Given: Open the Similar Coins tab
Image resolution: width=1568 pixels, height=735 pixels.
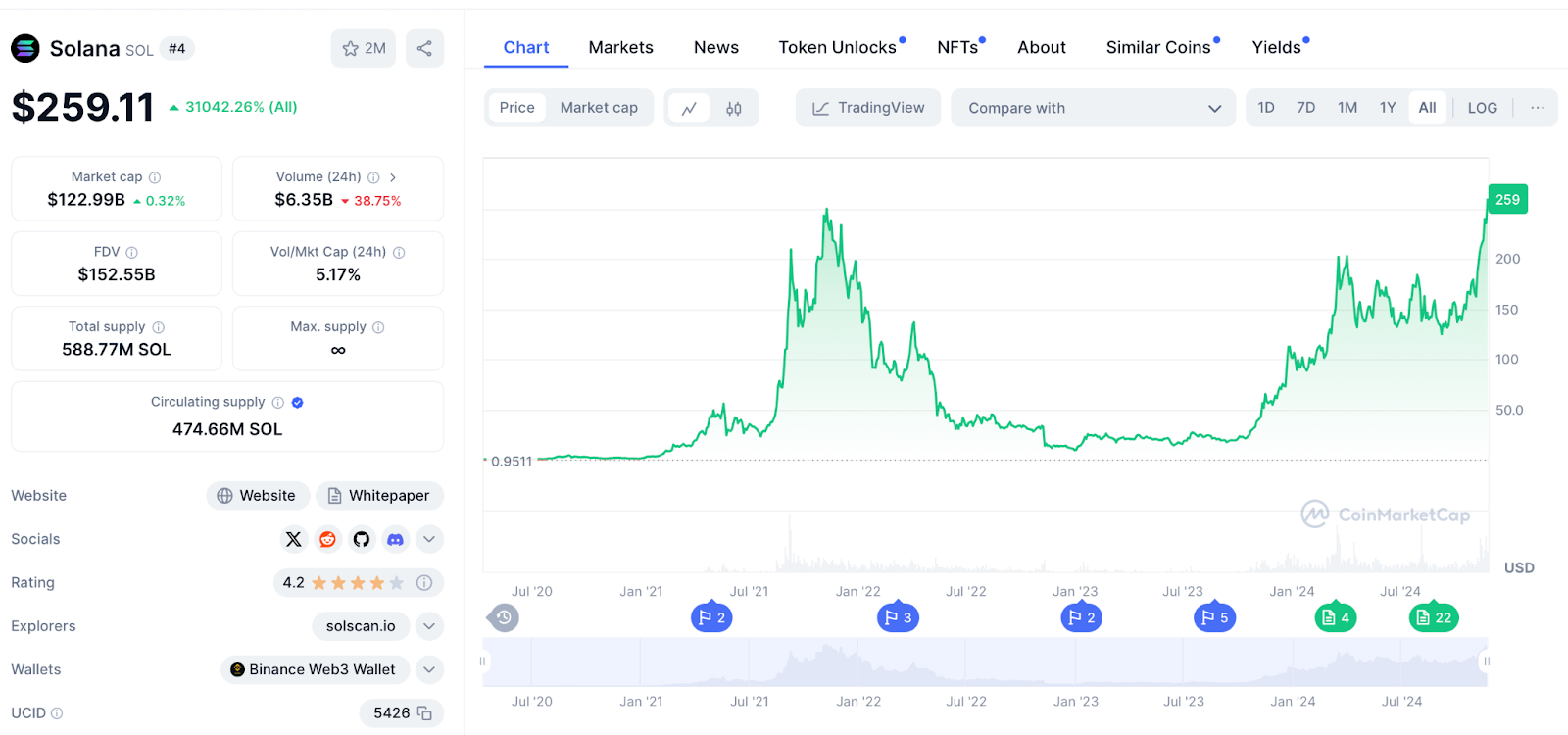Looking at the screenshot, I should tap(1158, 47).
